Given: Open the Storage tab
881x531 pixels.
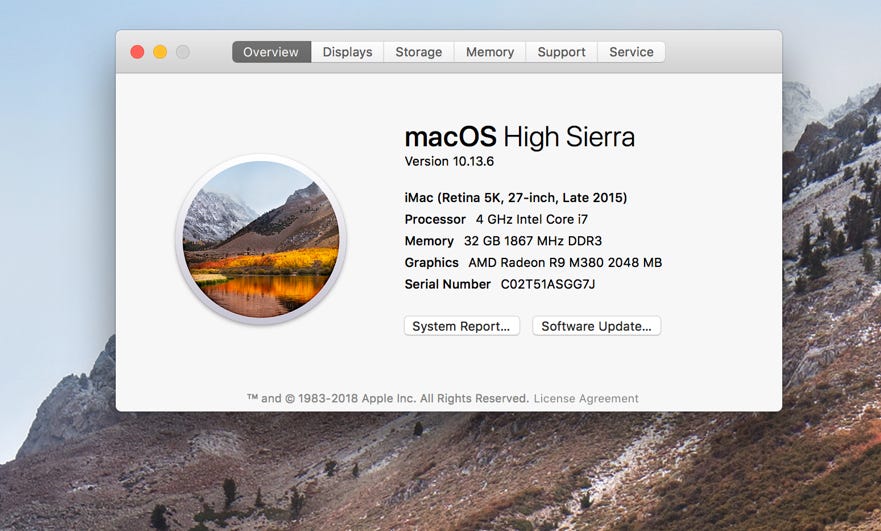Looking at the screenshot, I should pyautogui.click(x=419, y=52).
